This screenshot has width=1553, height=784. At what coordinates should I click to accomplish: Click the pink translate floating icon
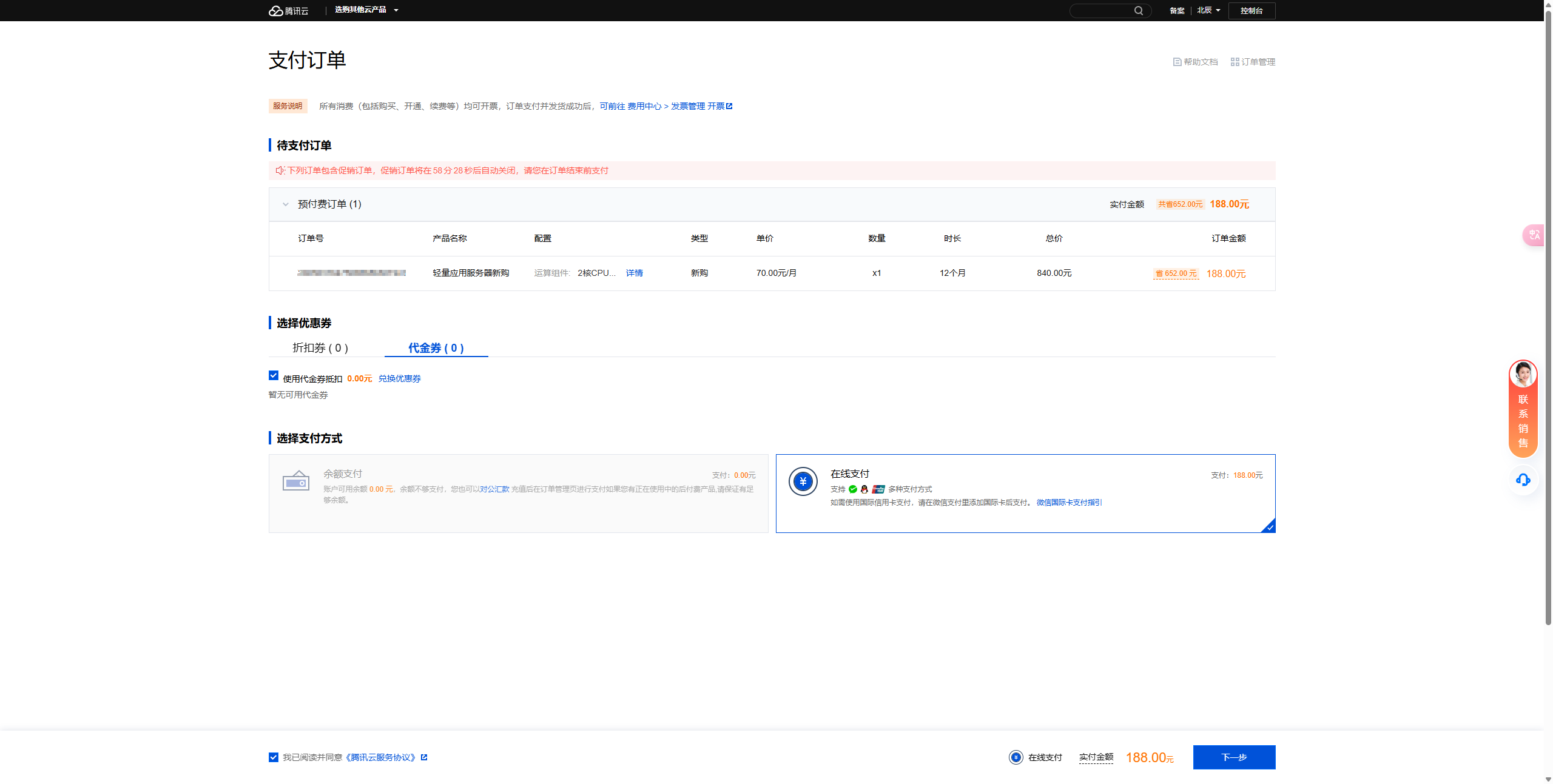pos(1534,235)
